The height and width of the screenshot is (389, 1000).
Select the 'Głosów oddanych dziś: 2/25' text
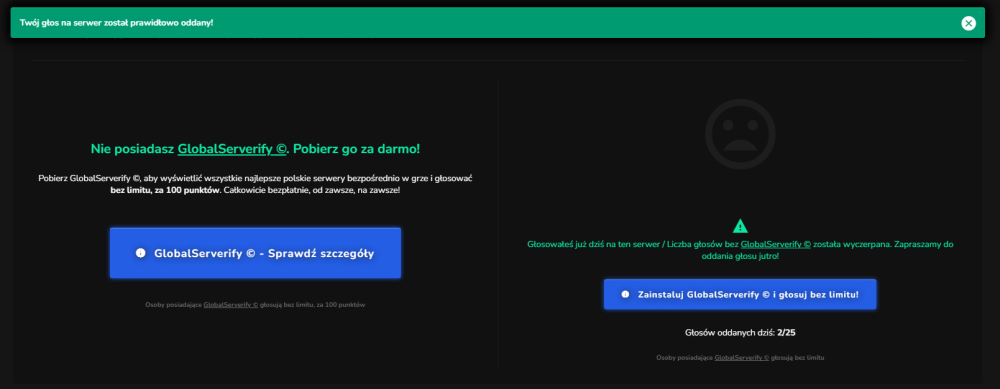click(x=740, y=333)
